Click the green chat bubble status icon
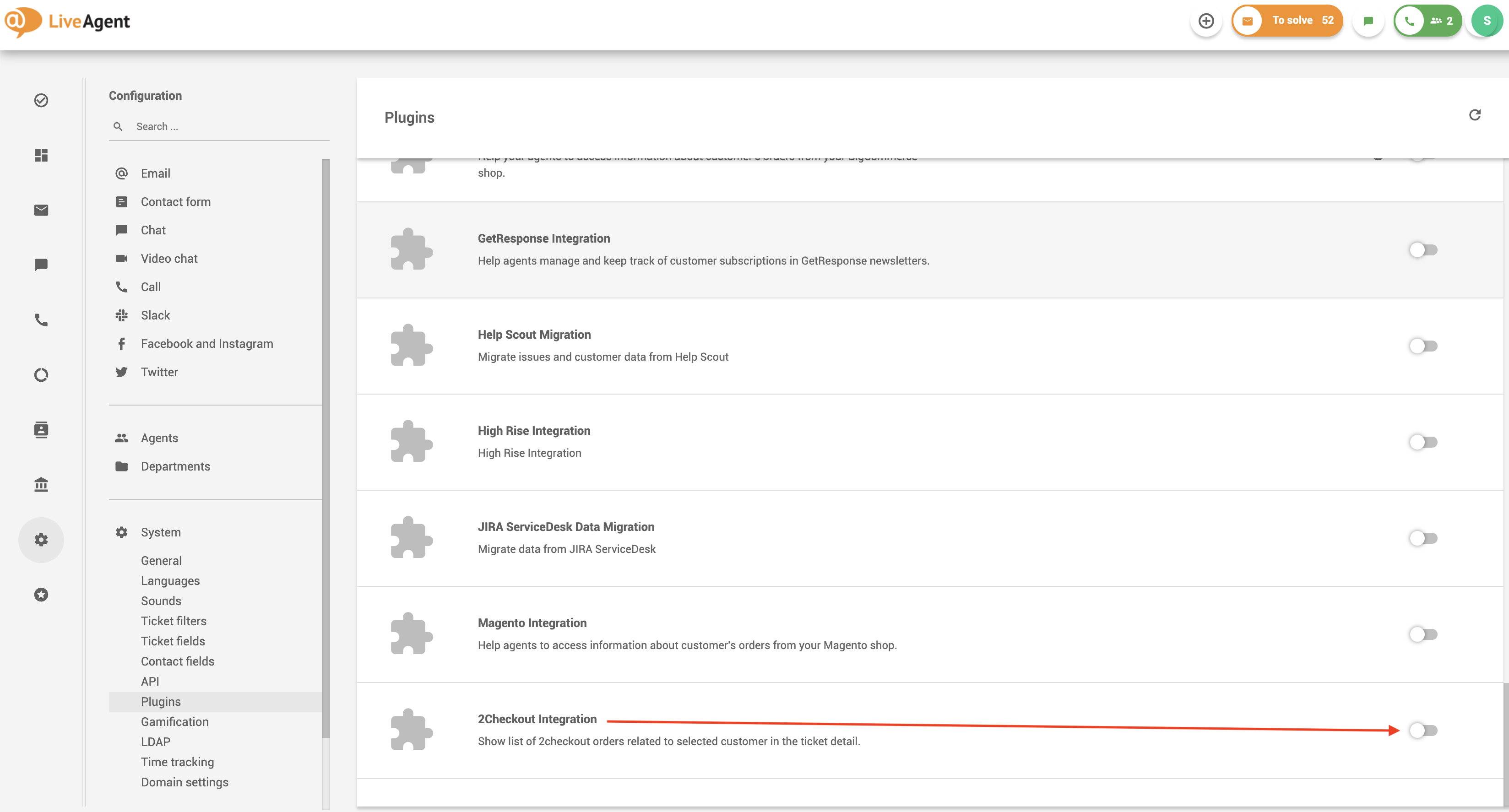Screen dimensions: 1509x812 [x=1368, y=21]
